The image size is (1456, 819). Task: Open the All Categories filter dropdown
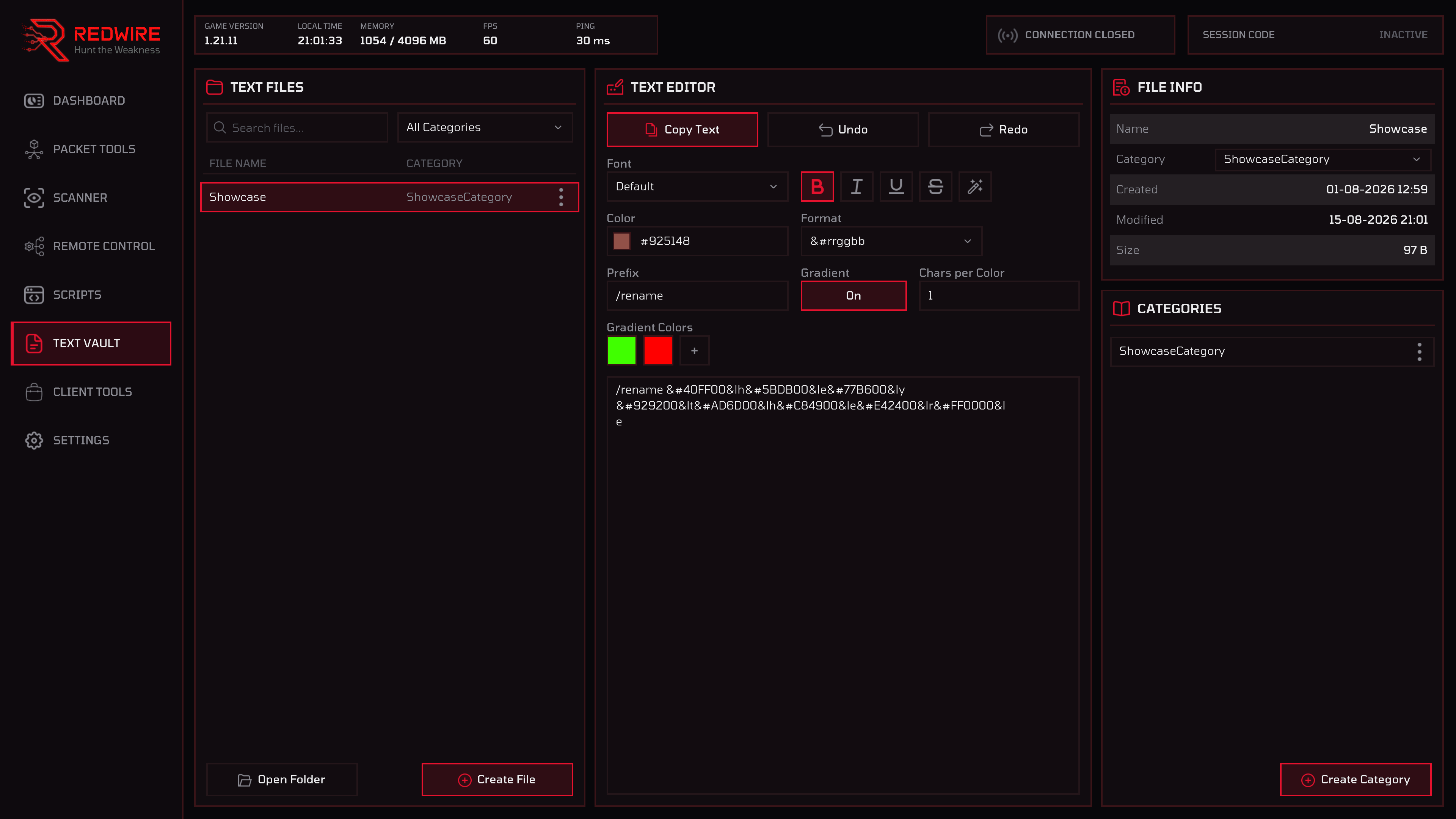(485, 128)
